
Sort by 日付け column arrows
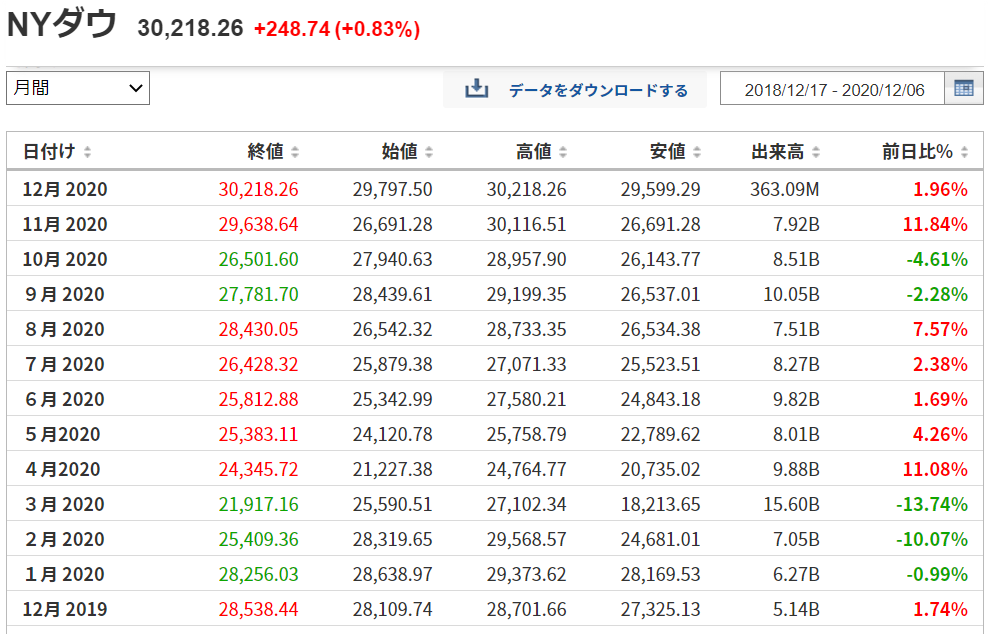[87, 152]
